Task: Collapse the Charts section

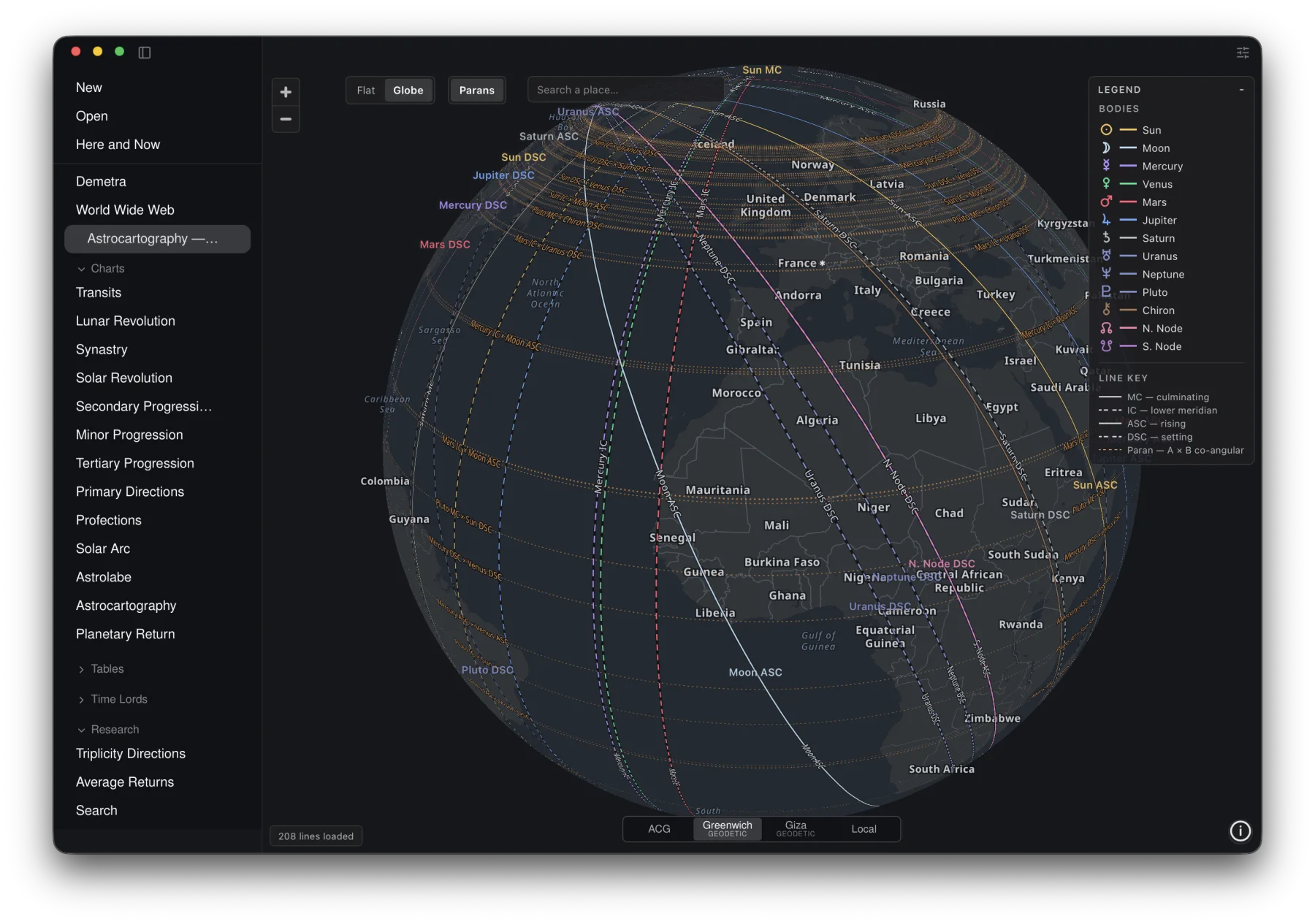Action: (x=100, y=269)
